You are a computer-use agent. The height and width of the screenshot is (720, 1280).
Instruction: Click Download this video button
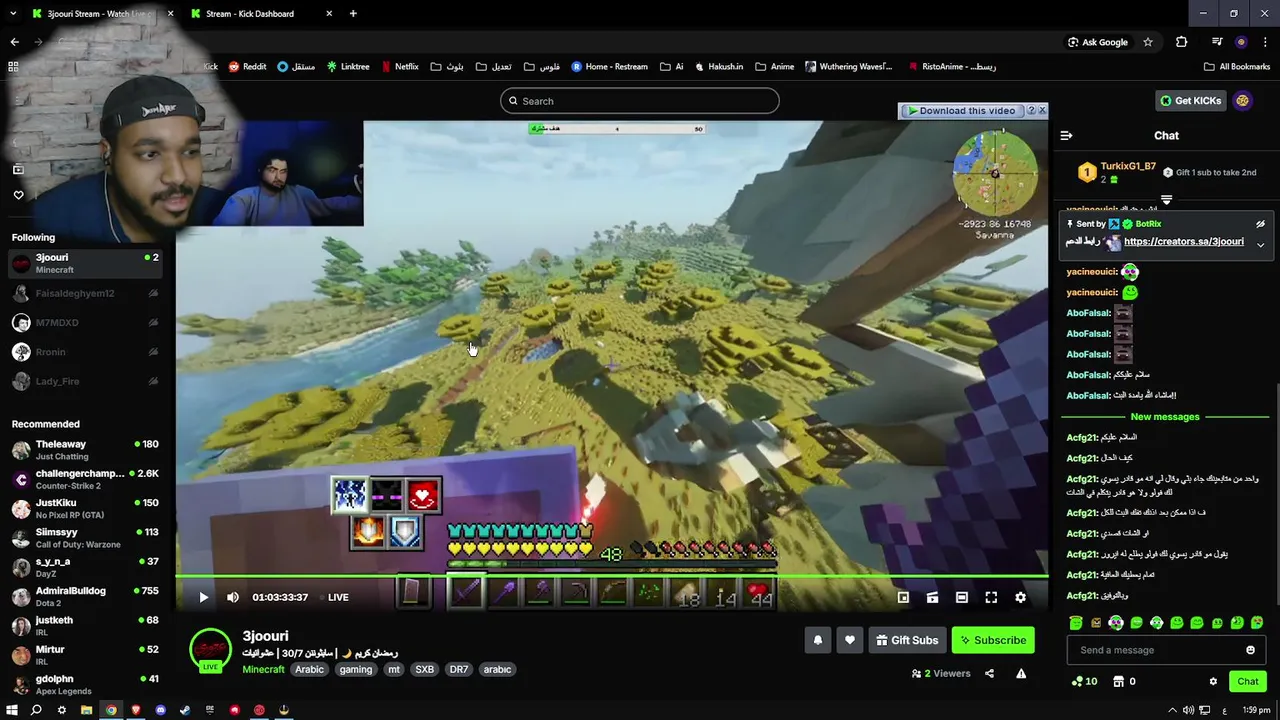click(x=961, y=111)
